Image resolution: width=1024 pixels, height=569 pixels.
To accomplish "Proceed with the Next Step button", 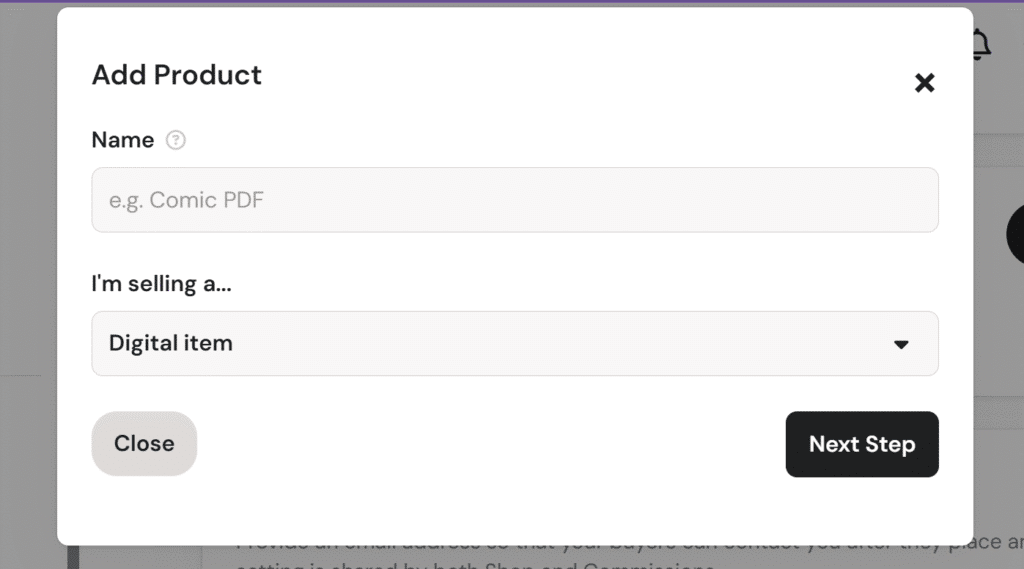I will (862, 444).
